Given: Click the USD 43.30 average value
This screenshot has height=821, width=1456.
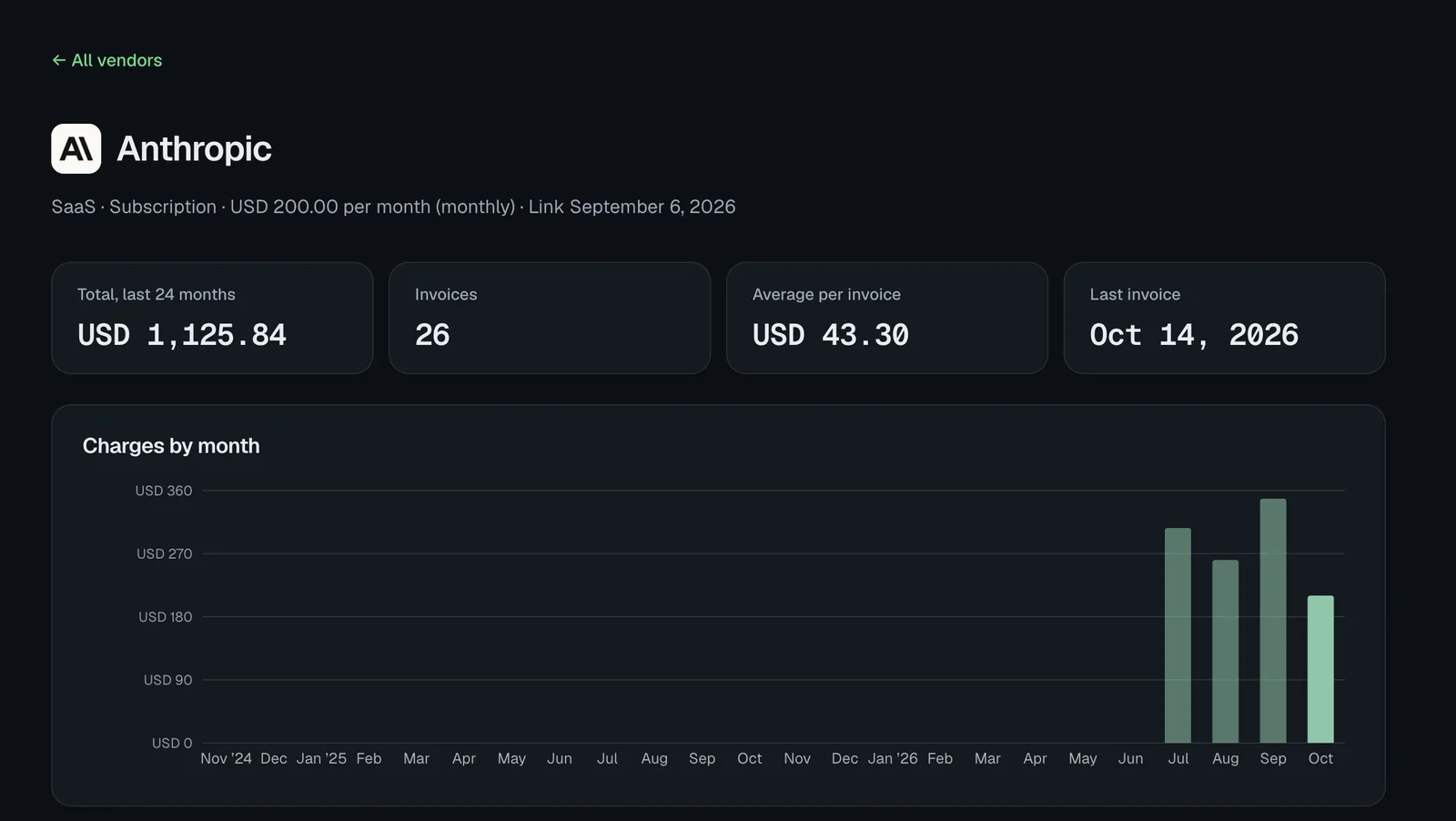Looking at the screenshot, I should click(x=831, y=335).
